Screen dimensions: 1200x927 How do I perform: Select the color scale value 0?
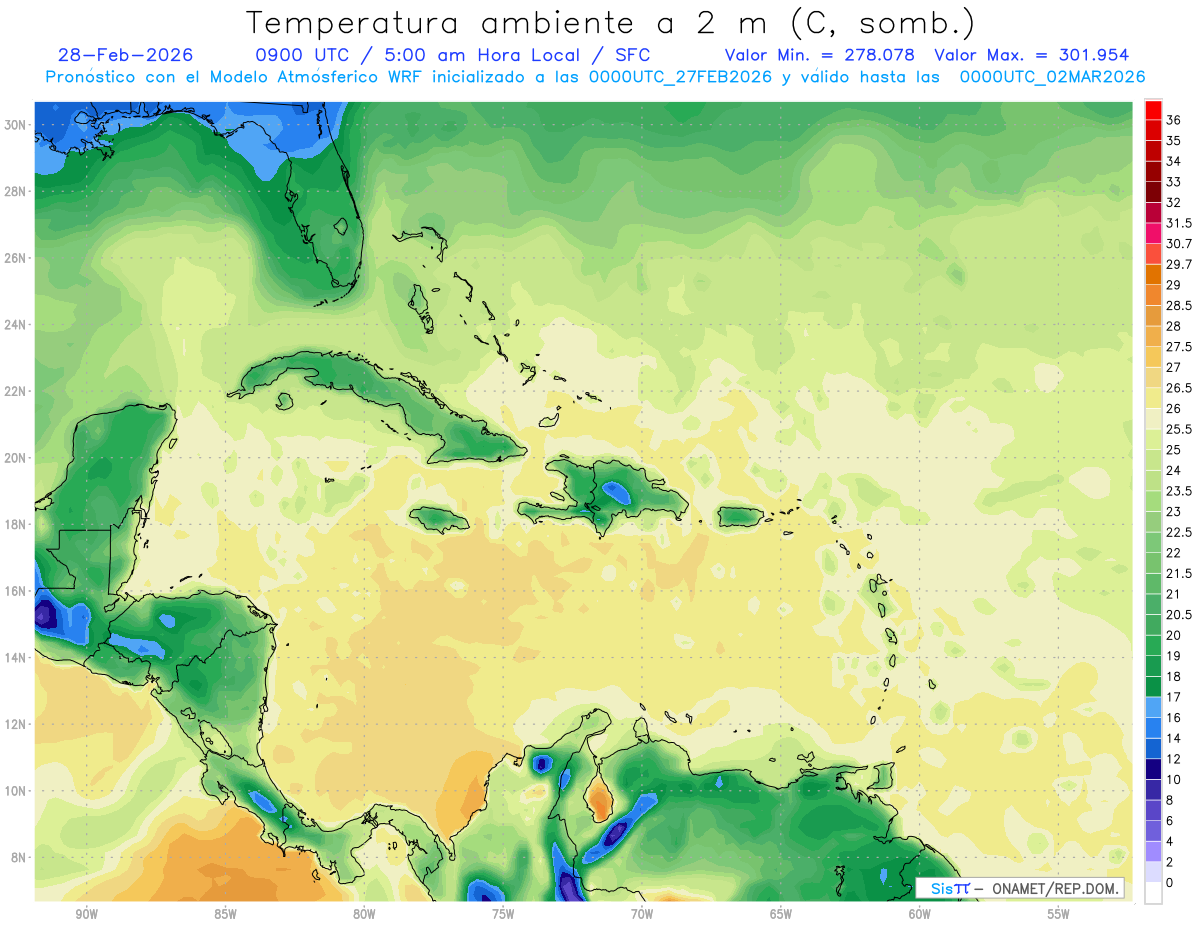[1170, 883]
